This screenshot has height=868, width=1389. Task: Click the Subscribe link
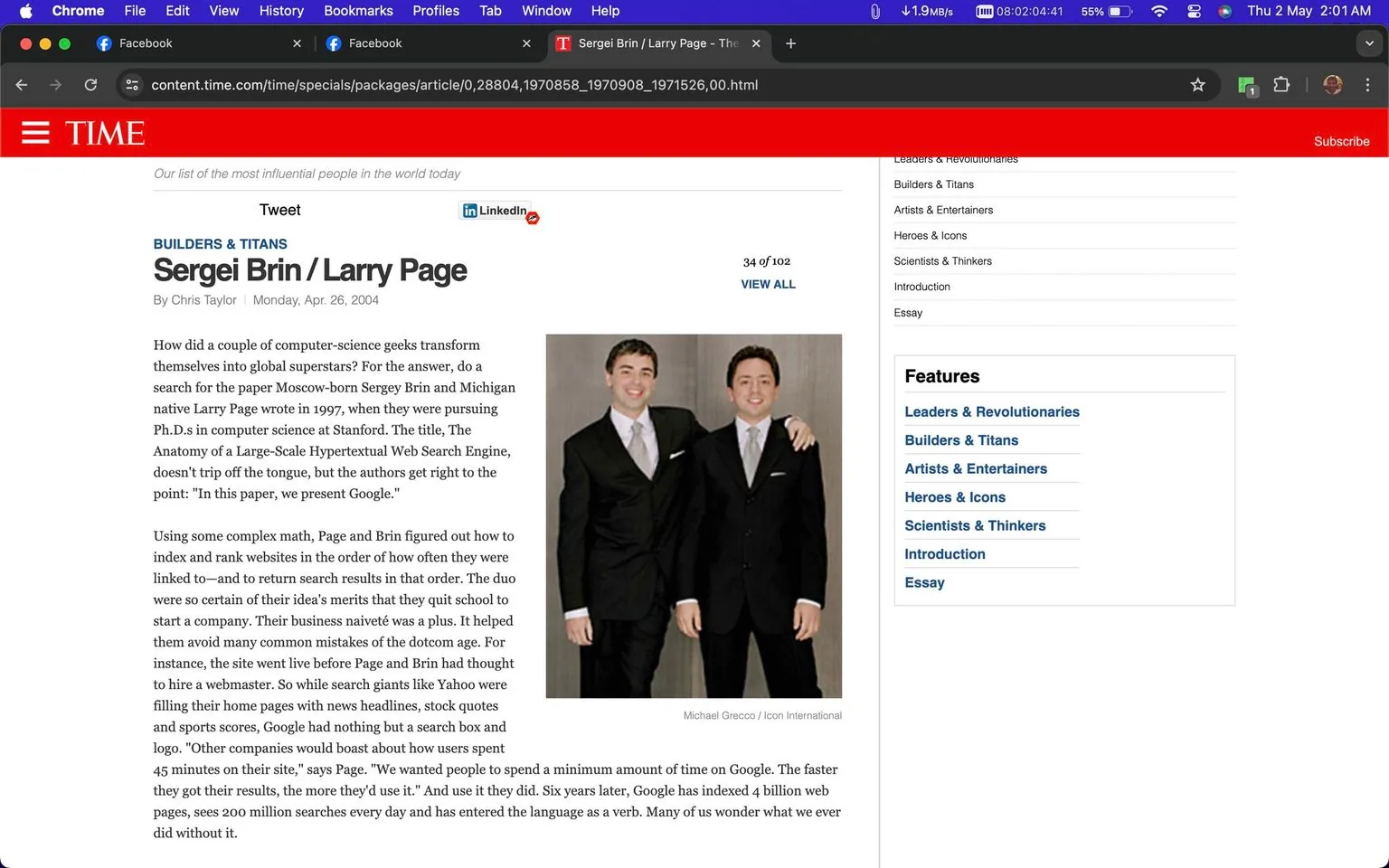[x=1342, y=141]
